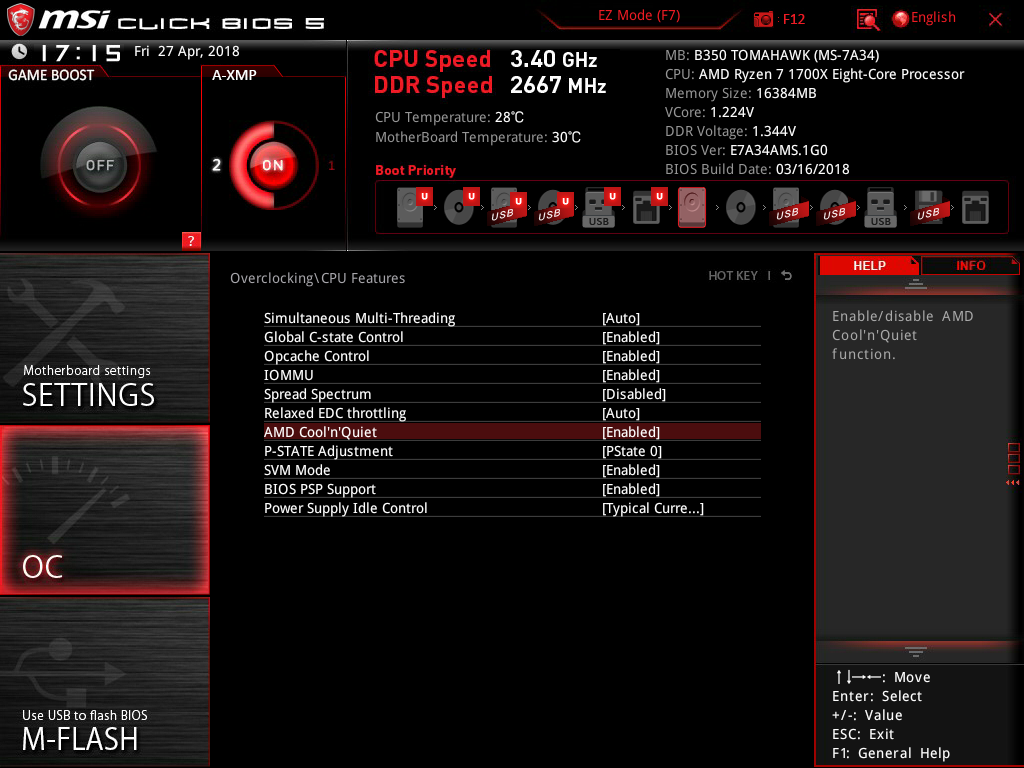Open the red question mark under Game Boost
Image resolution: width=1024 pixels, height=768 pixels.
point(191,240)
